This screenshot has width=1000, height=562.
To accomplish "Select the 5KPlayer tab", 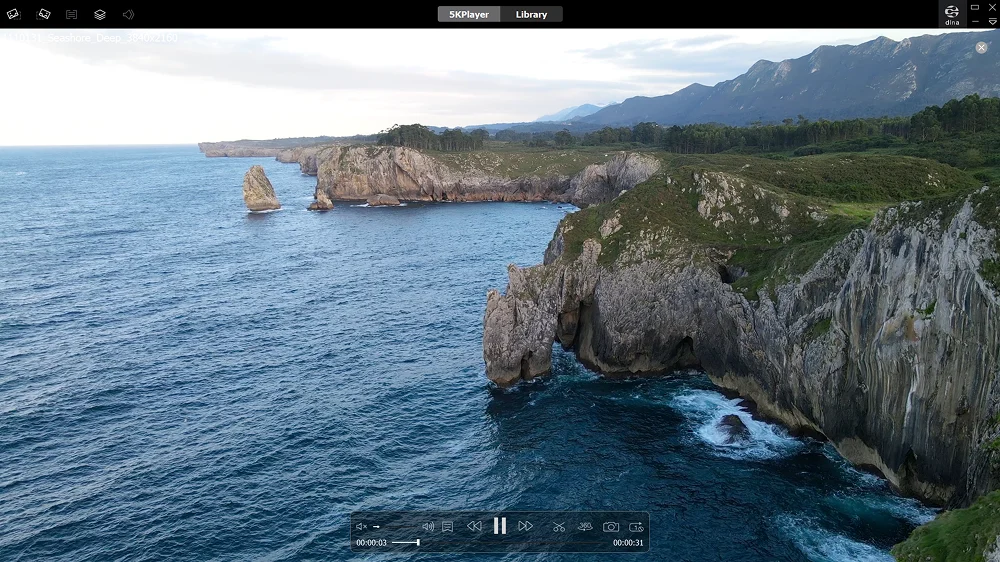I will click(x=469, y=15).
